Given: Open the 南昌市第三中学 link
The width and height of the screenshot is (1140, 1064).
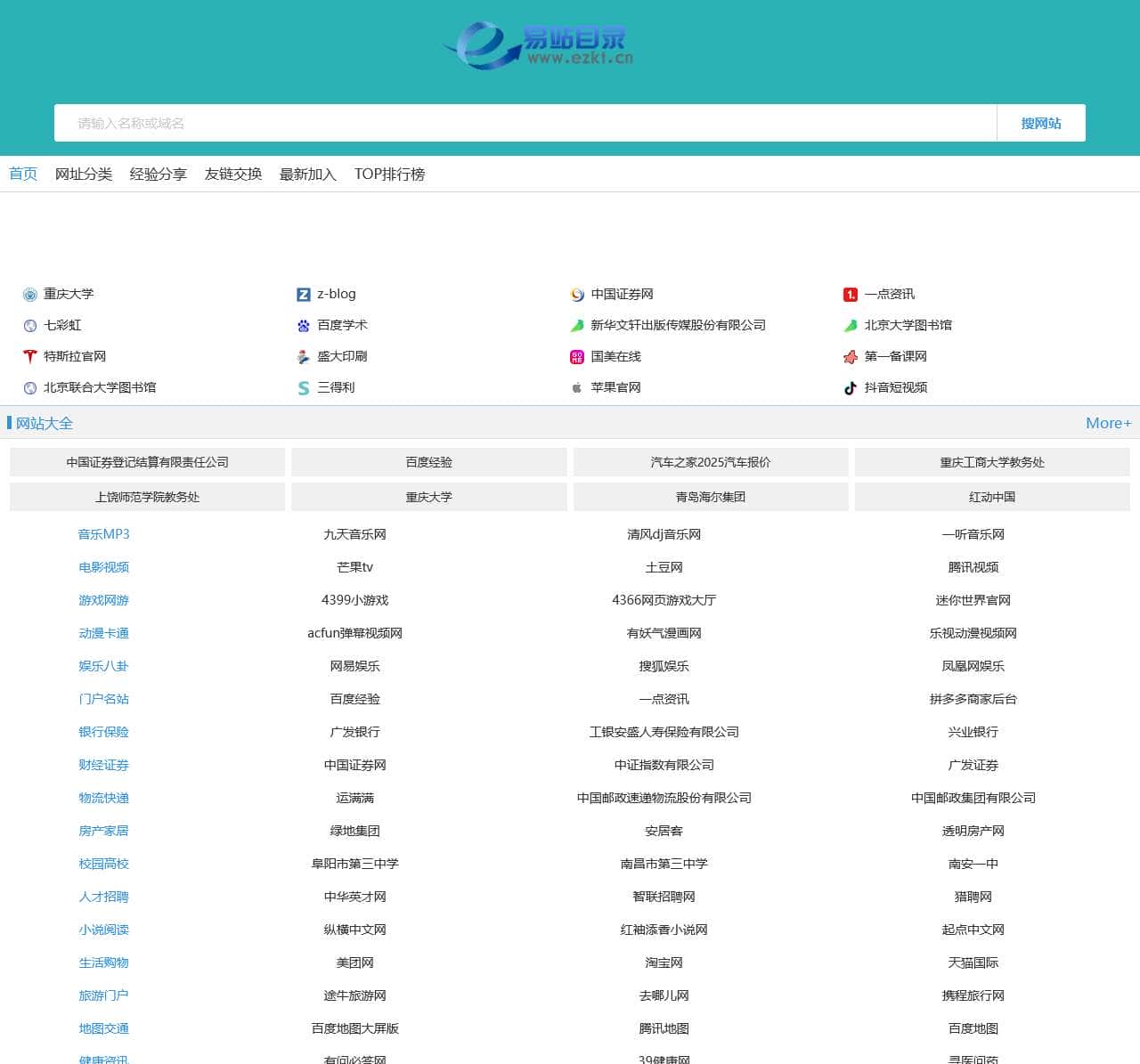Looking at the screenshot, I should [x=664, y=864].
